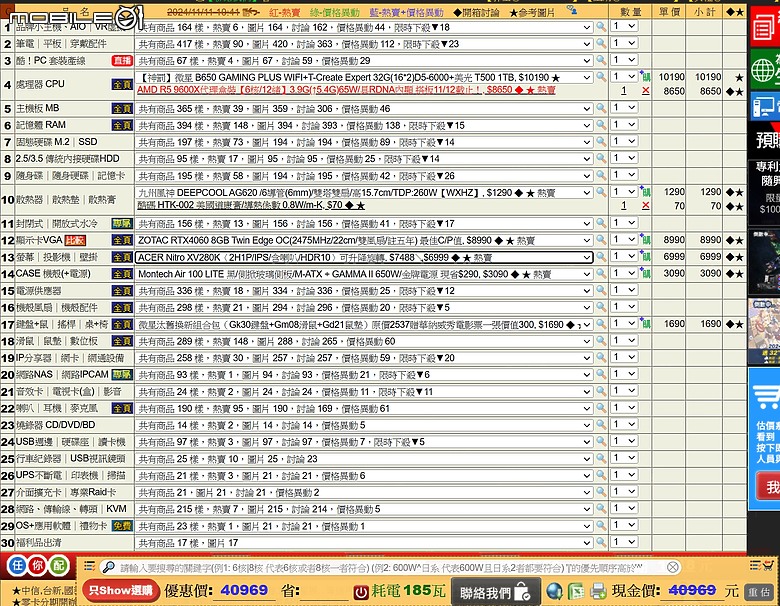
Task: Export the list with the Excel icon
Action: [x=576, y=591]
